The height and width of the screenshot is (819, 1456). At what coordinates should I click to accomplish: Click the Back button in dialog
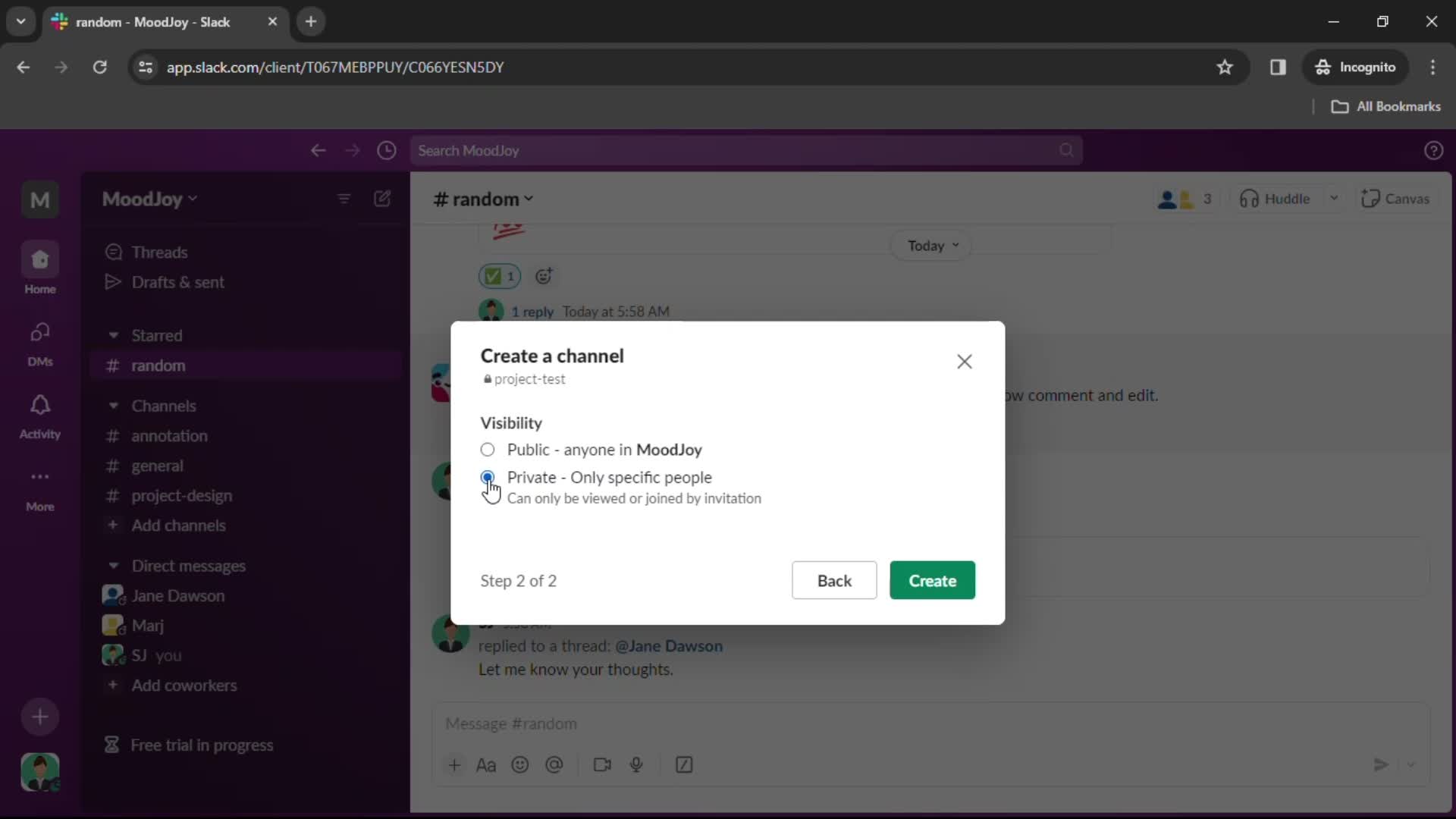click(834, 580)
